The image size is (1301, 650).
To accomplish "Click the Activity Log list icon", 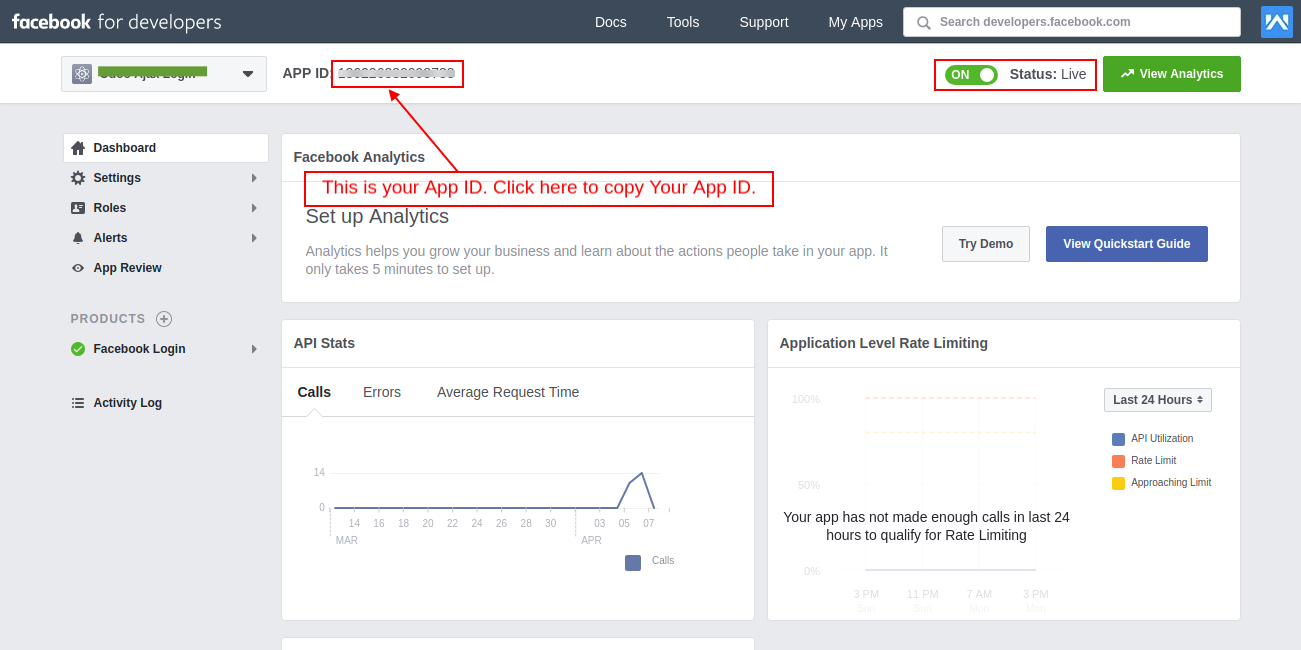I will 78,403.
